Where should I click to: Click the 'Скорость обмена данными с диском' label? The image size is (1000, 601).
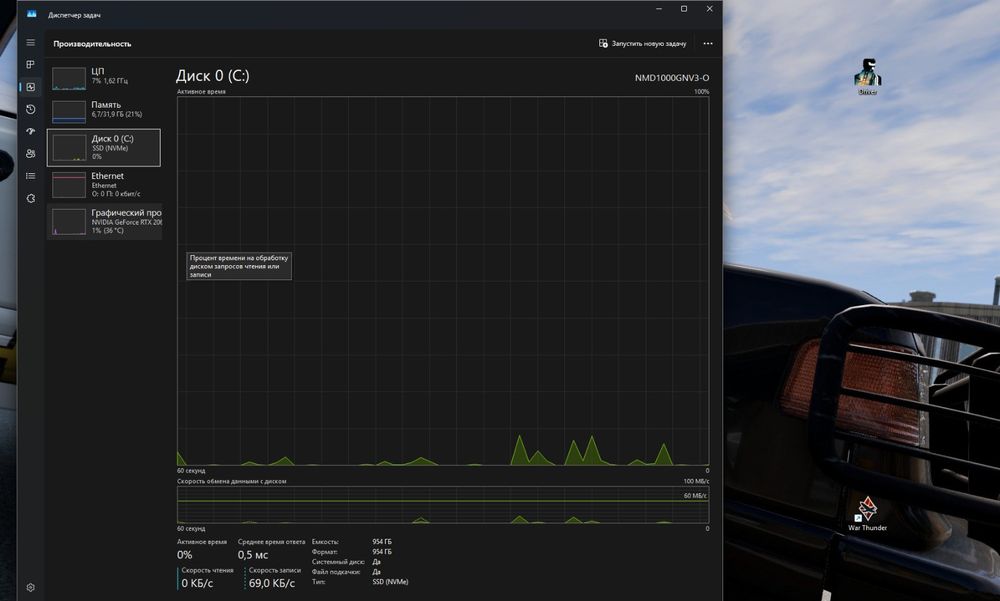click(232, 482)
